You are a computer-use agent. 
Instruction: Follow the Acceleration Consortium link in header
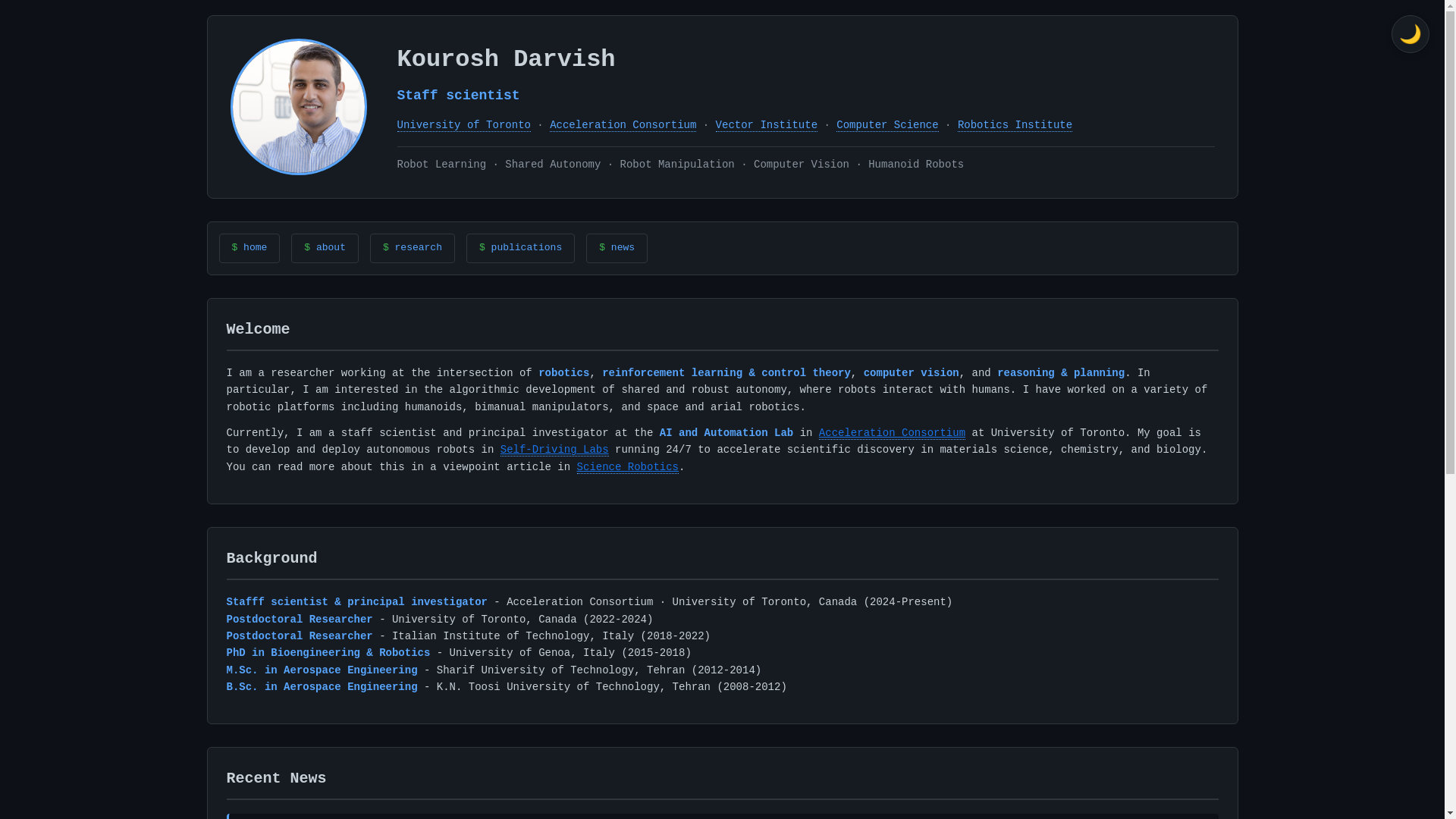(x=623, y=125)
